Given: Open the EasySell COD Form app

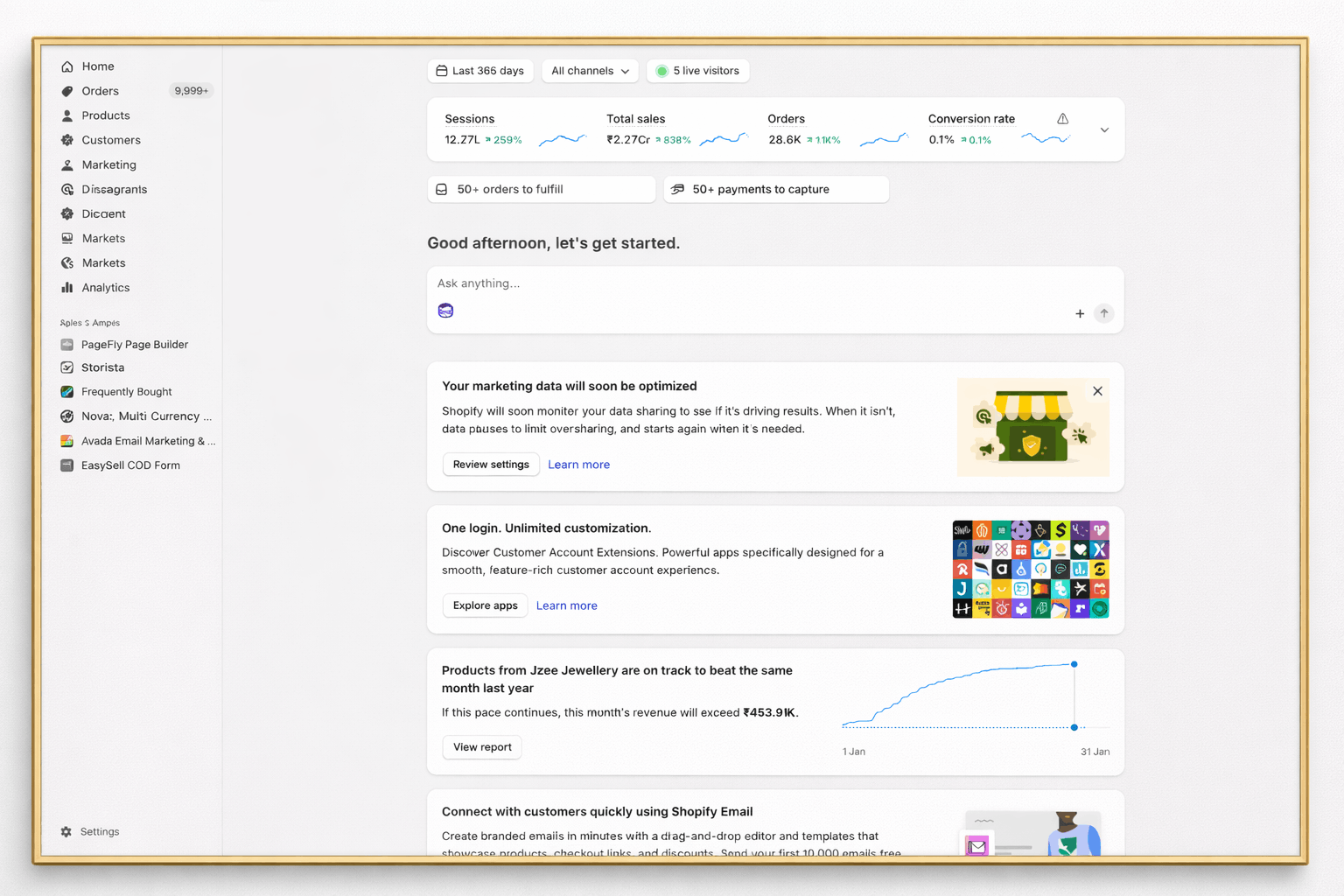Looking at the screenshot, I should pos(129,465).
